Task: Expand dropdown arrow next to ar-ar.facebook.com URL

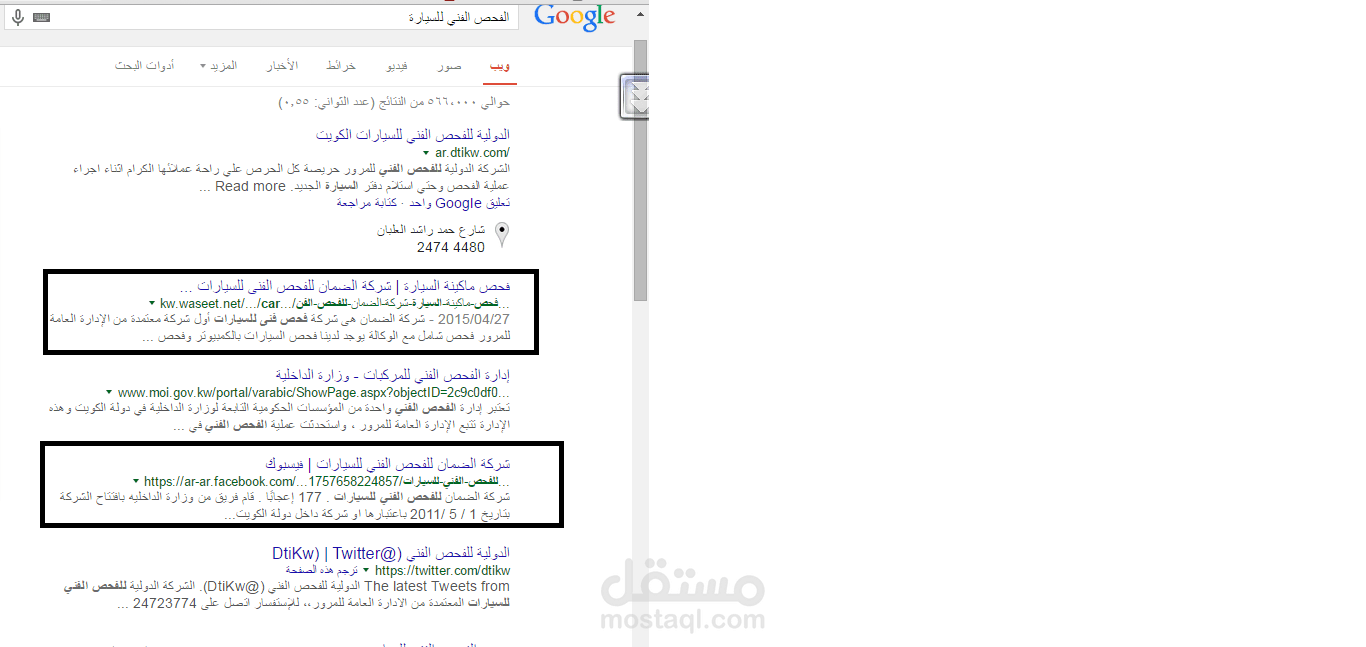Action: (136, 481)
